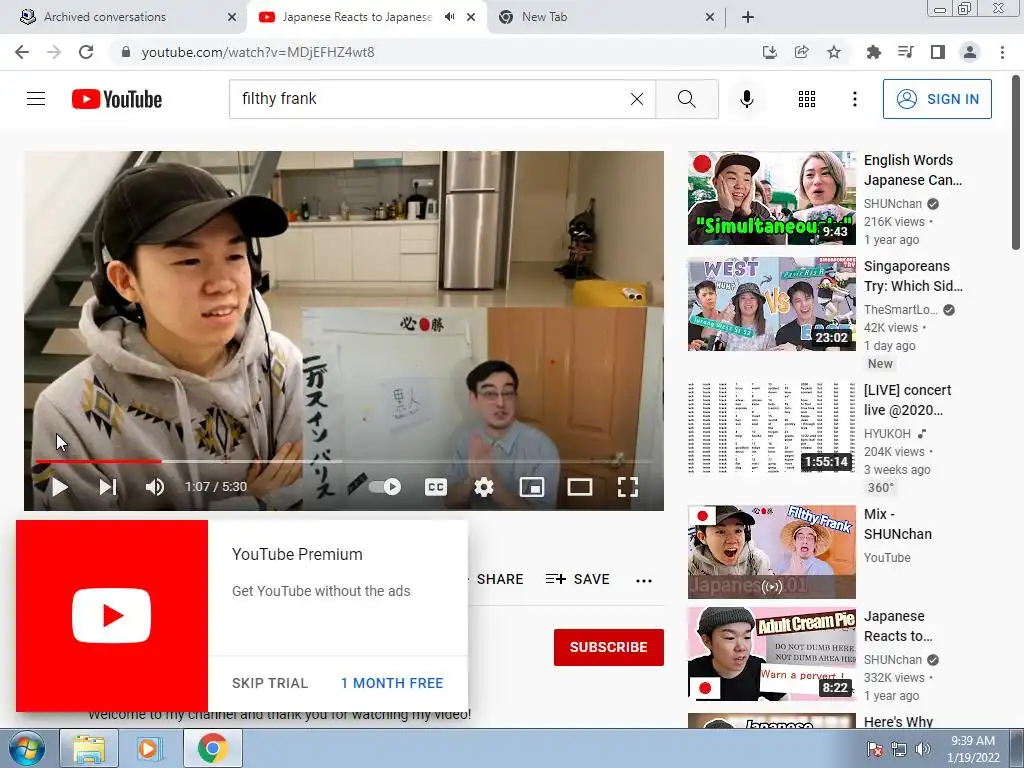Open Mix - SHUNchan playlist thumbnail
The width and height of the screenshot is (1024, 768).
point(771,552)
